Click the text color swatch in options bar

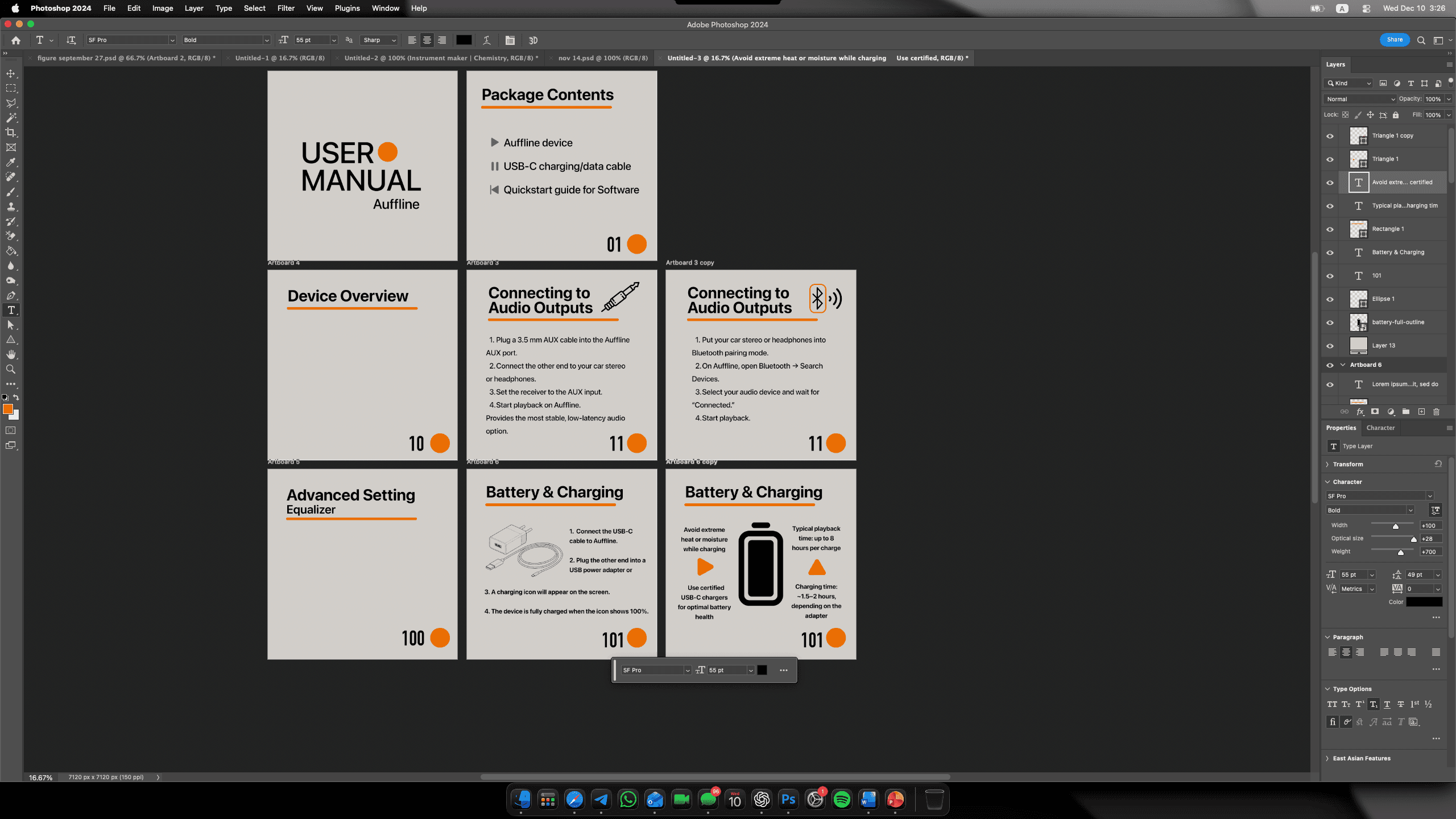click(x=464, y=40)
